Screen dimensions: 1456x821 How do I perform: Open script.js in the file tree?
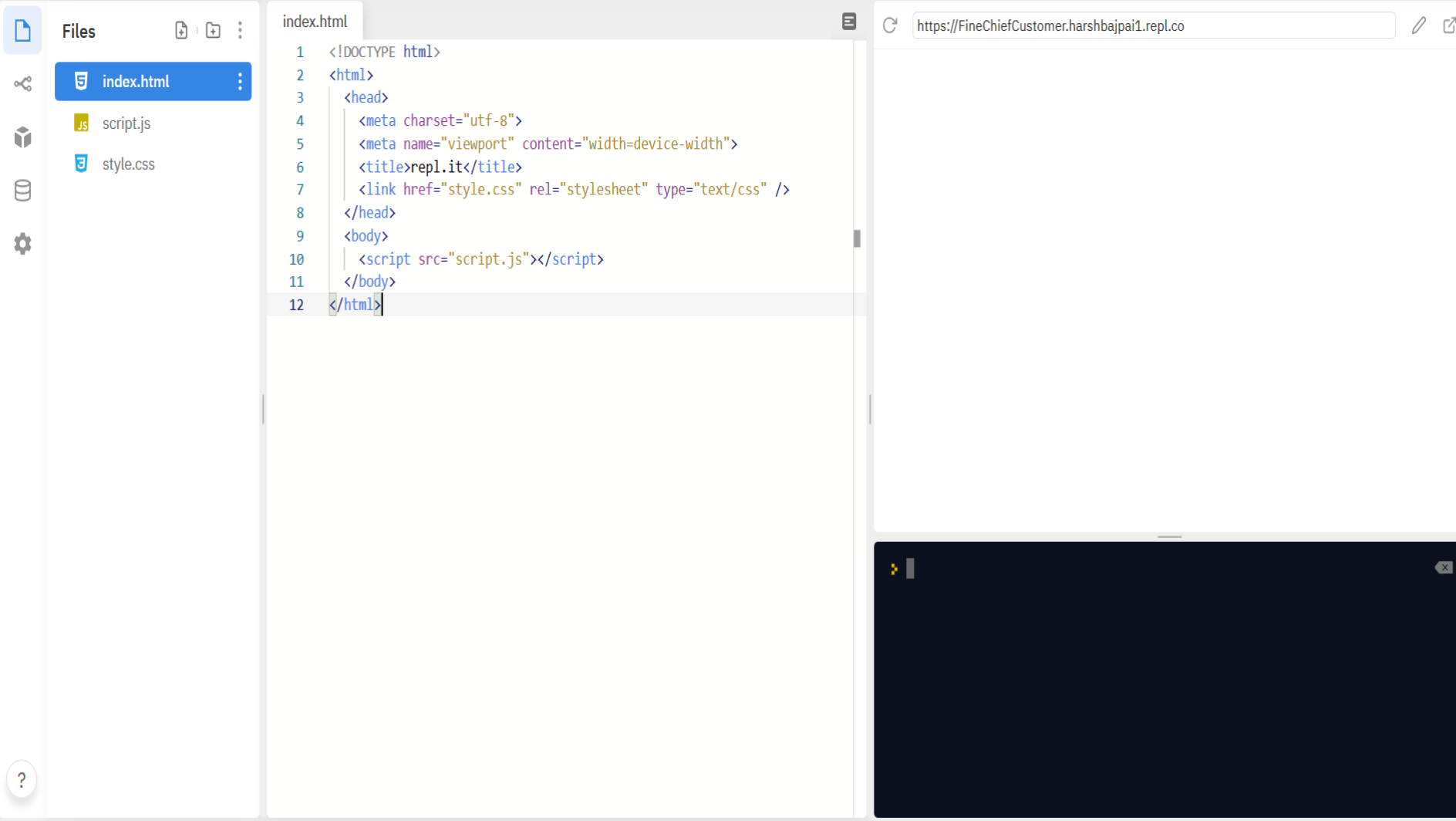[x=126, y=123]
